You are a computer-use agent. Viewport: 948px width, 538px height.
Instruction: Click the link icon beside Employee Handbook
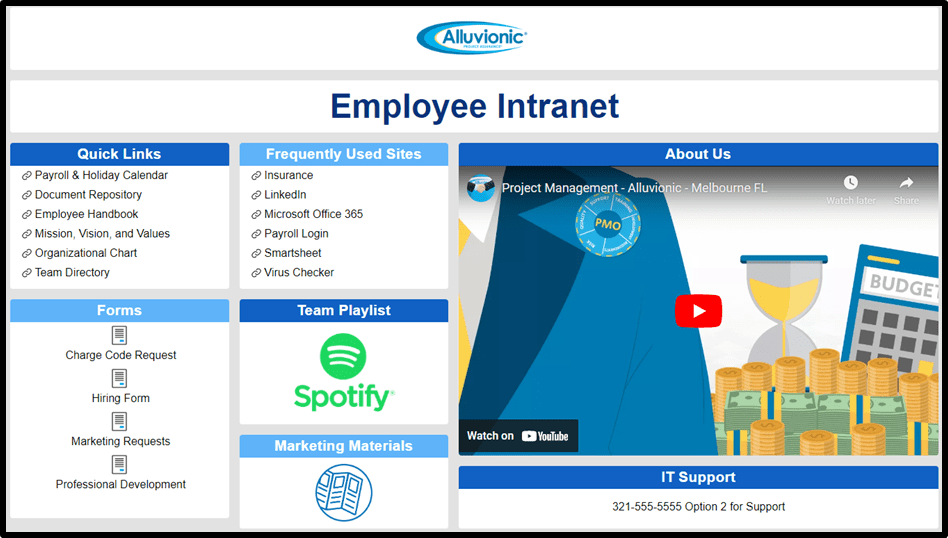[x=27, y=215]
